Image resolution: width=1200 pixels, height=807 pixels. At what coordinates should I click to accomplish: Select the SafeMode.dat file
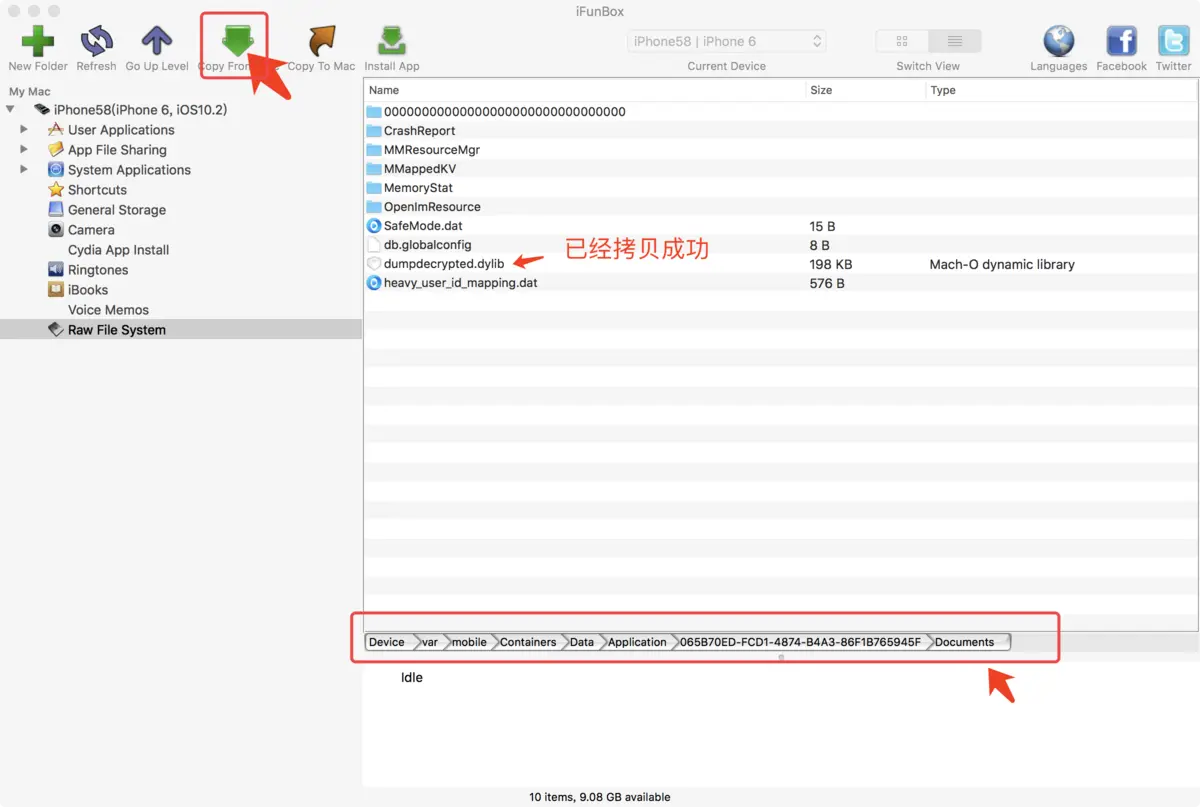tap(781, 226)
